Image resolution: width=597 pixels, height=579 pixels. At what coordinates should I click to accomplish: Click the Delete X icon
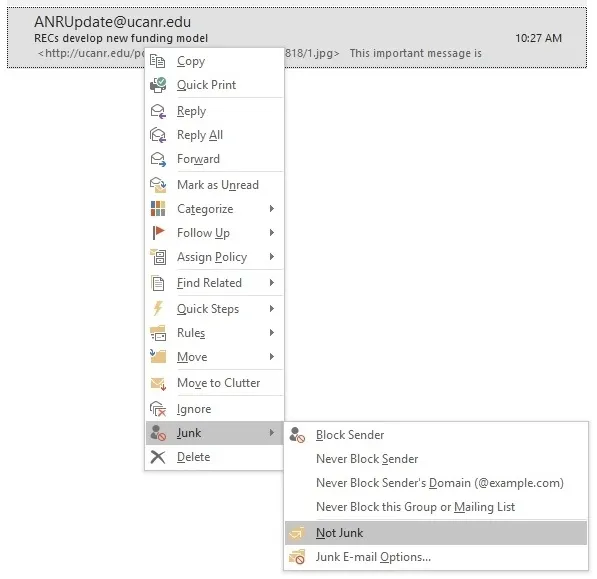(x=158, y=457)
